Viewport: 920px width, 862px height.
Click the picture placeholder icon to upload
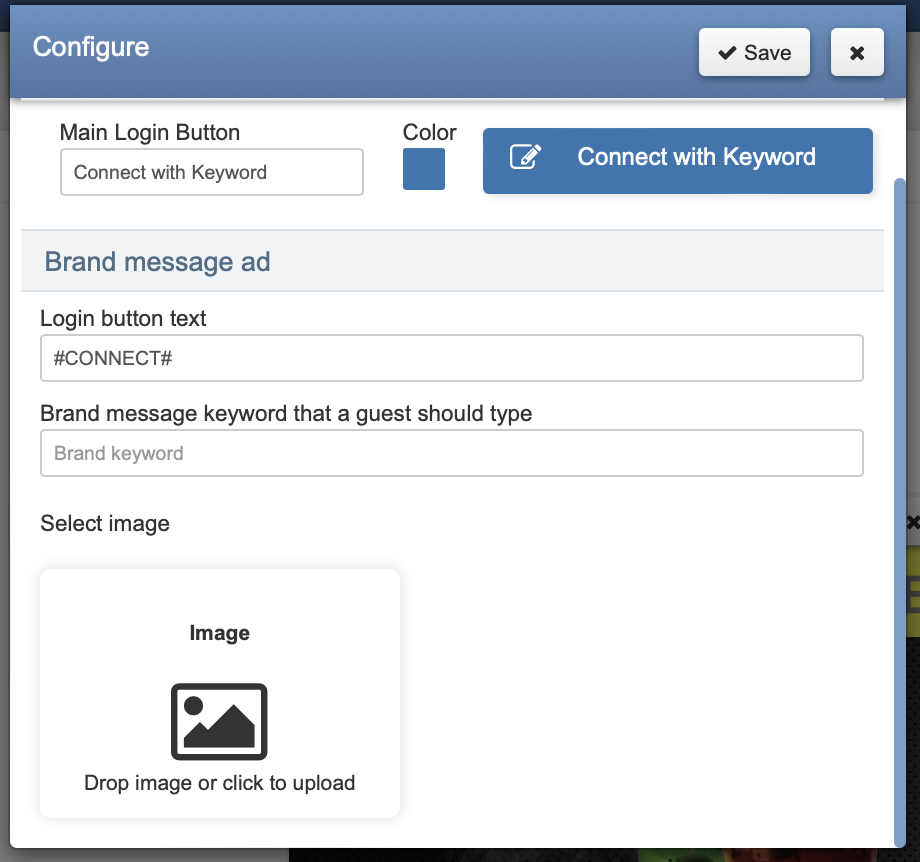(x=219, y=721)
